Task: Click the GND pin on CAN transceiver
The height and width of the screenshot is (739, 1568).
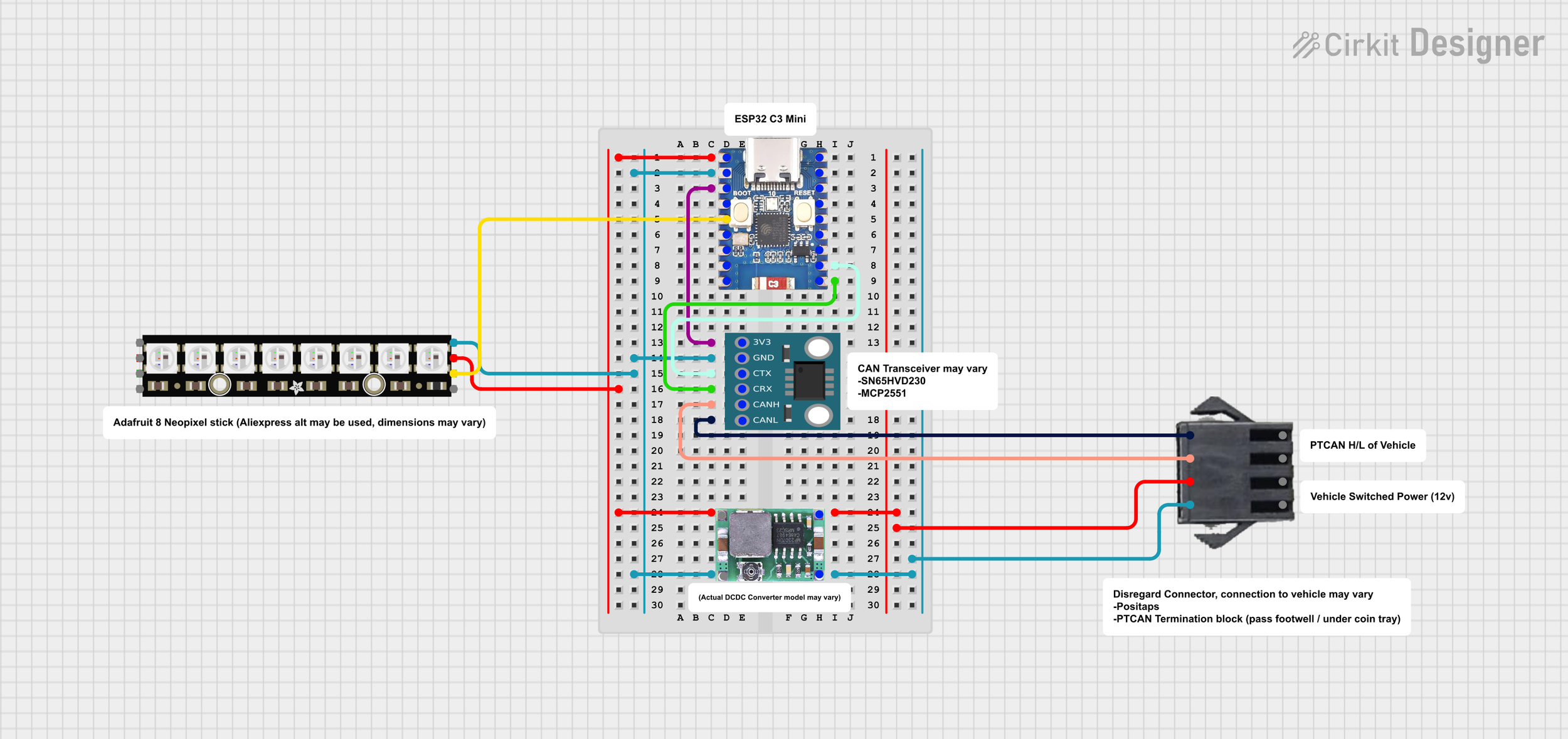Action: [743, 358]
